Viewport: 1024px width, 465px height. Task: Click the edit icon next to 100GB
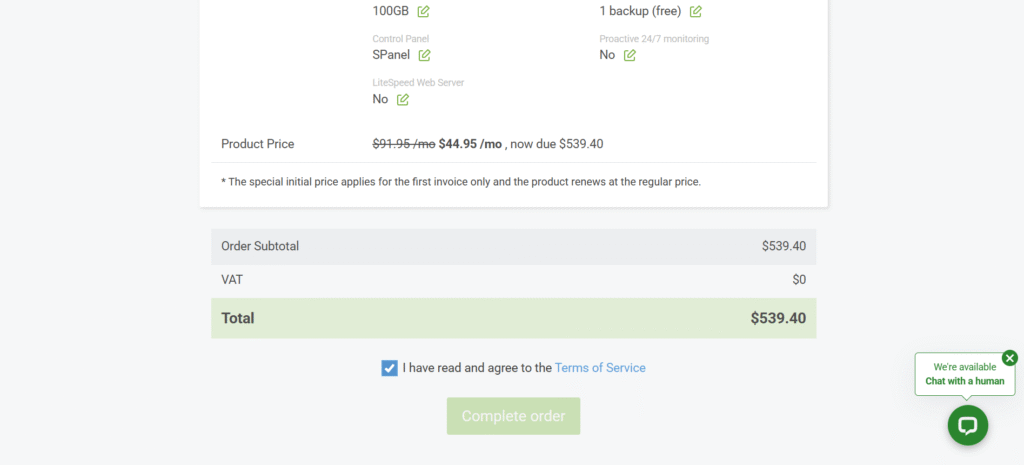click(424, 12)
